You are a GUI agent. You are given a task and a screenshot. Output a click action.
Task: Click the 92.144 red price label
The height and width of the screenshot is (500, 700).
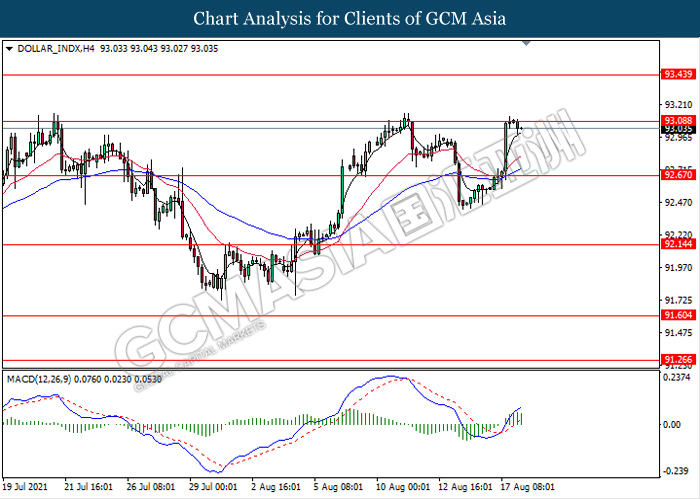tap(678, 244)
